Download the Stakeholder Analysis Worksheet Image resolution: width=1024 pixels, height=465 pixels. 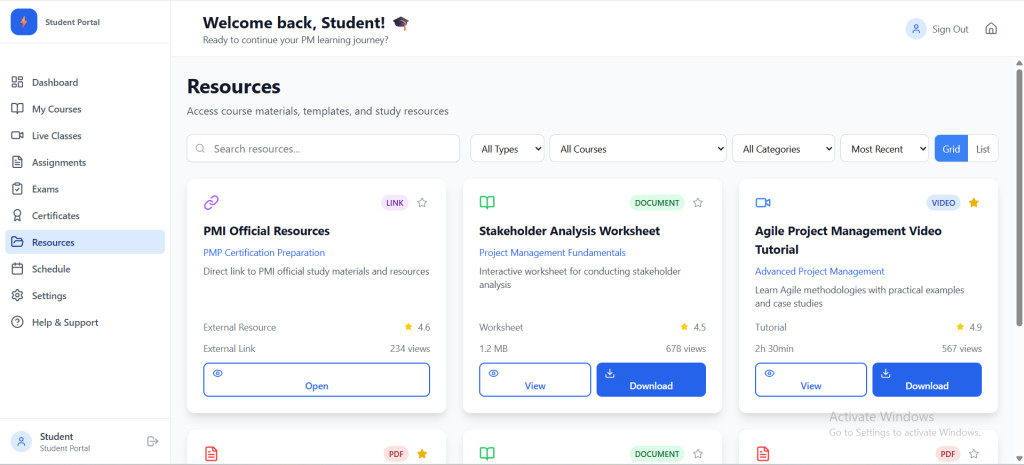click(x=651, y=380)
